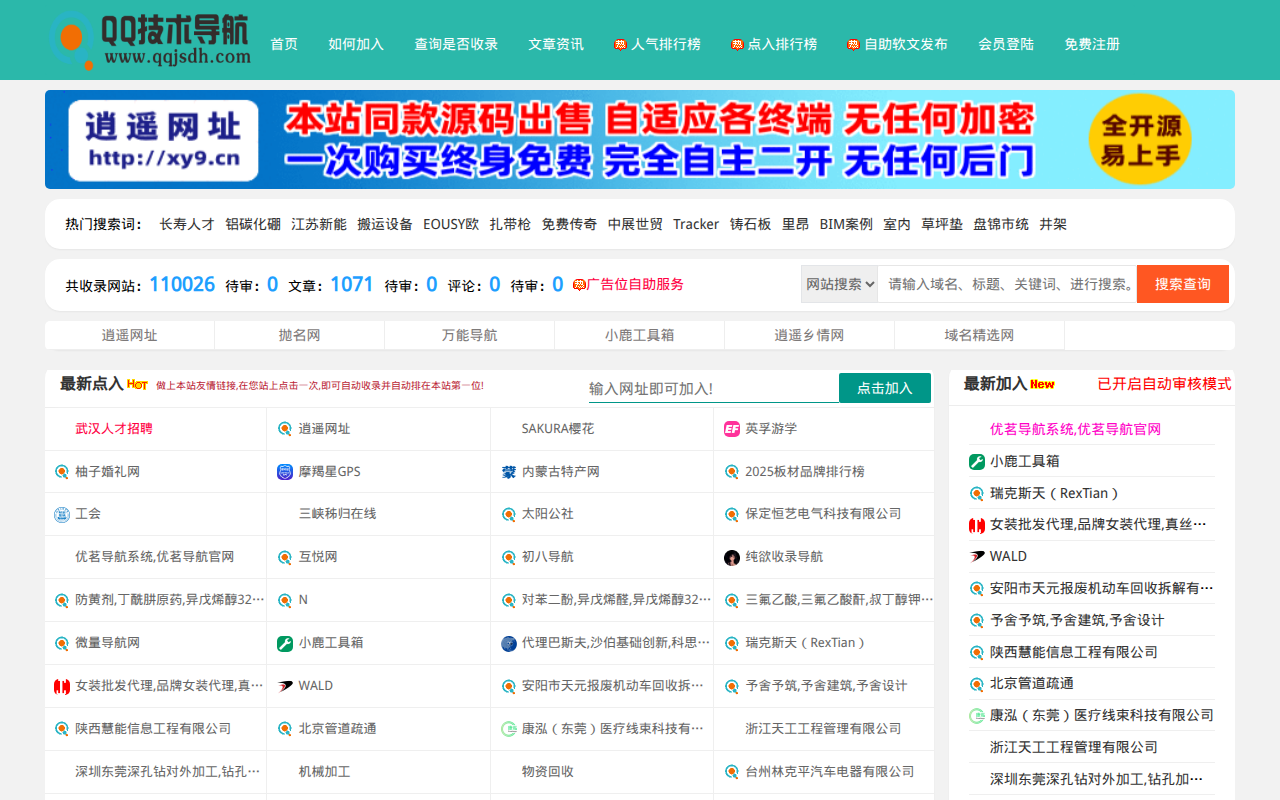Click the hot icon beside 人气排行榜
The image size is (1280, 800).
tap(620, 45)
